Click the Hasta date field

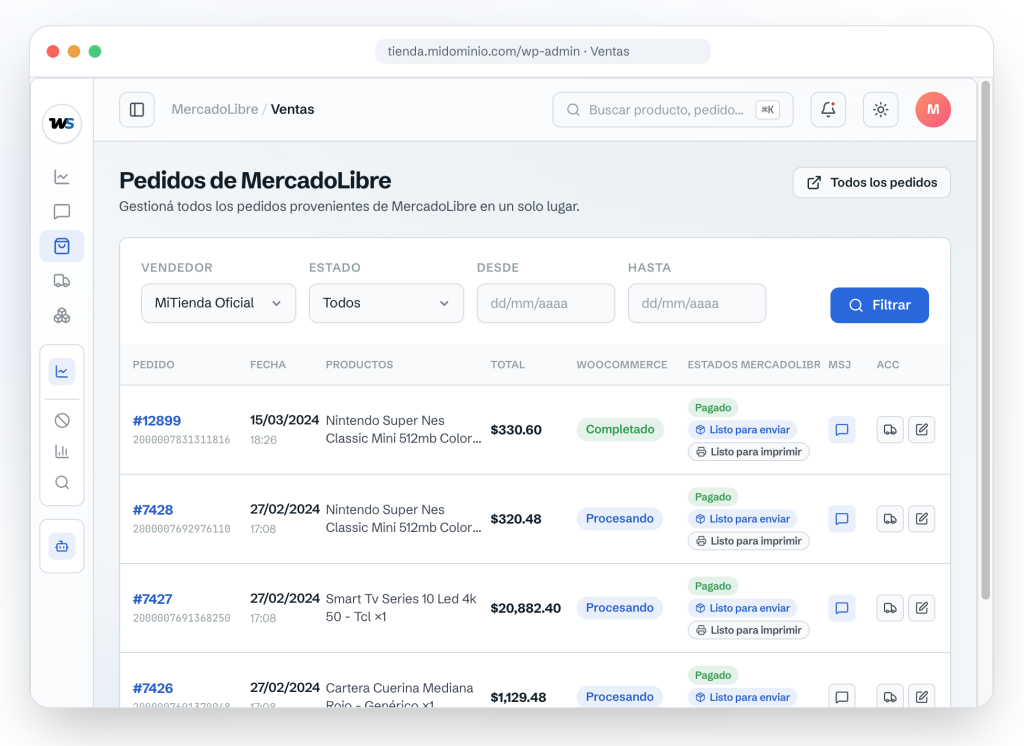pos(697,303)
